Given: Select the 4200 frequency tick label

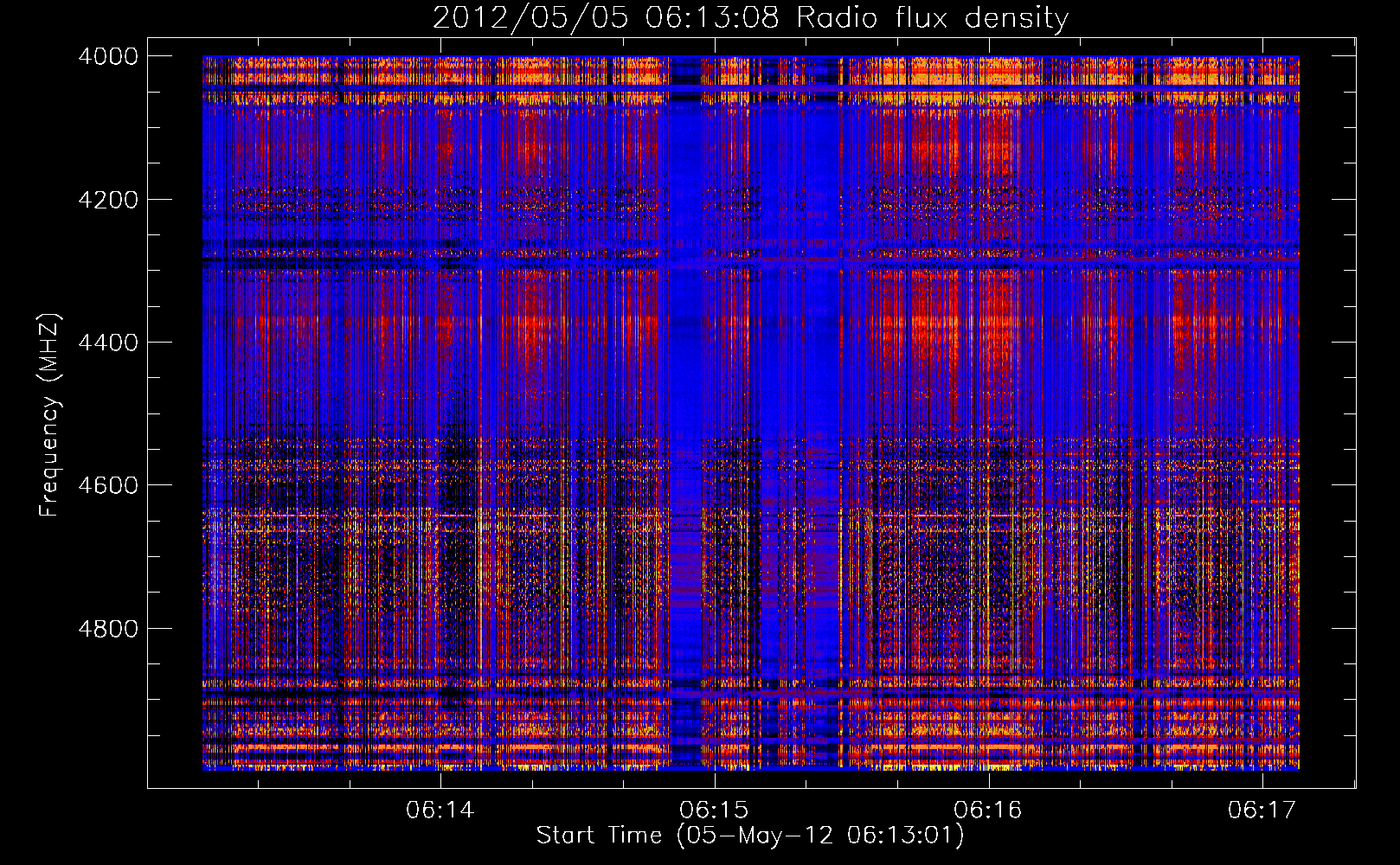Looking at the screenshot, I should coord(108,200).
